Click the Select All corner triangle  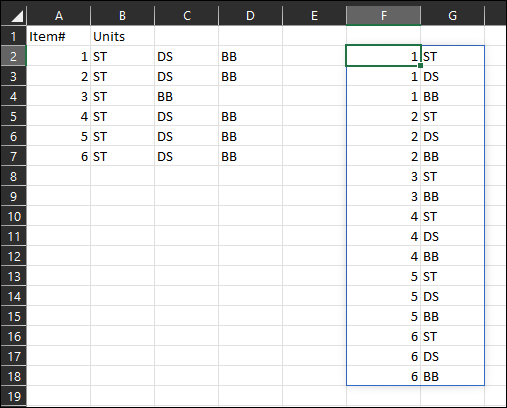pos(17,16)
